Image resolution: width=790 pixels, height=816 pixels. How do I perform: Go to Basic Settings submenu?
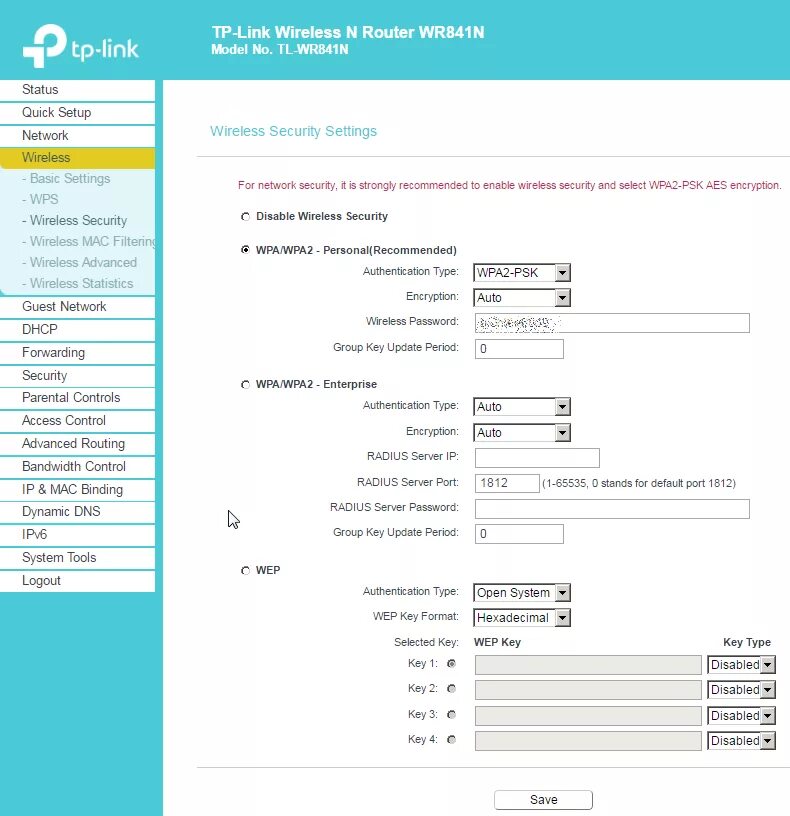tap(70, 178)
